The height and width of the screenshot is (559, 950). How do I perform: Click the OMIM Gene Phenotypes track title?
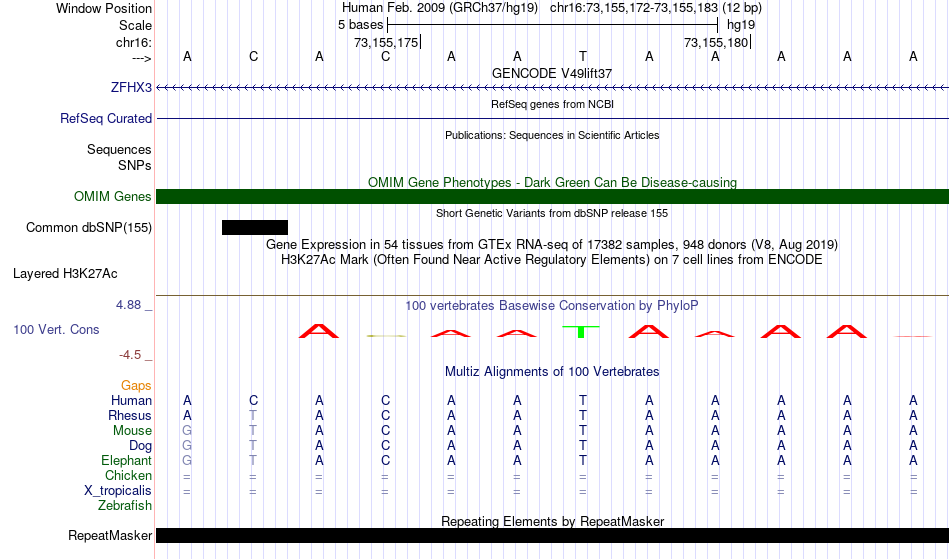[553, 182]
